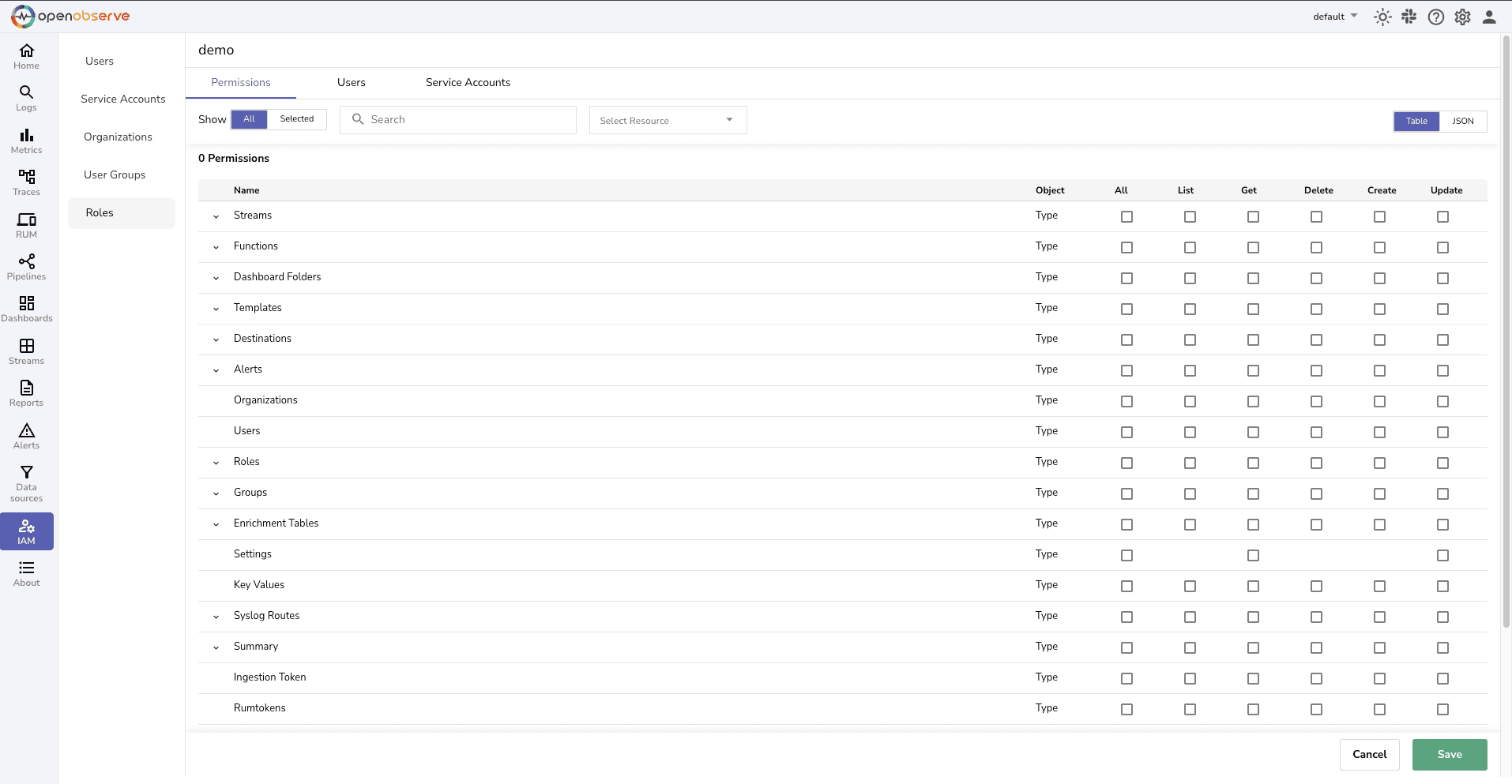Open the help icon in the top bar
1512x784 pixels.
1435,16
